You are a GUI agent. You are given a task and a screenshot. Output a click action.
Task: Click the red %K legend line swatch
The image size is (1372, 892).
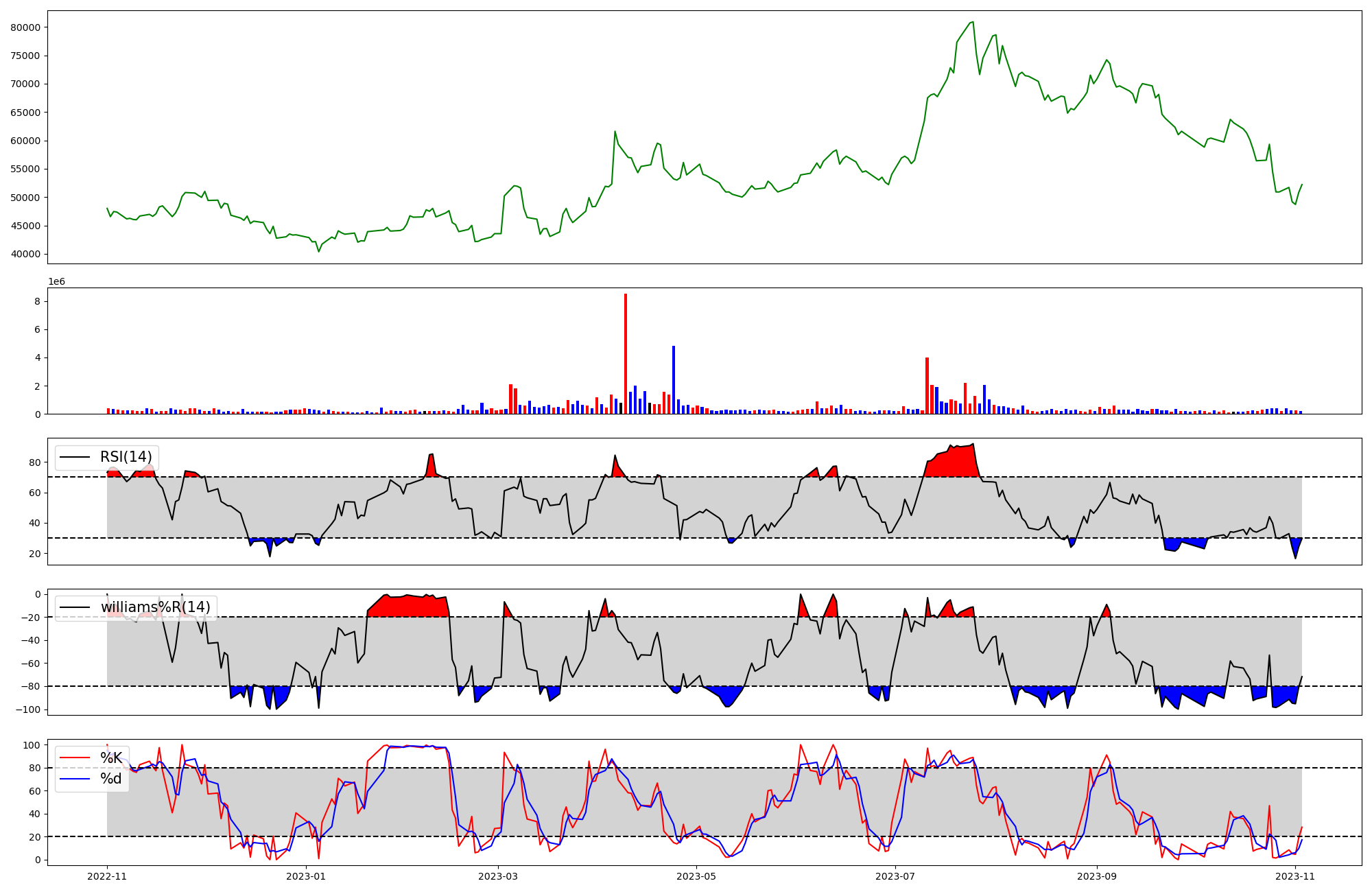pyautogui.click(x=75, y=758)
